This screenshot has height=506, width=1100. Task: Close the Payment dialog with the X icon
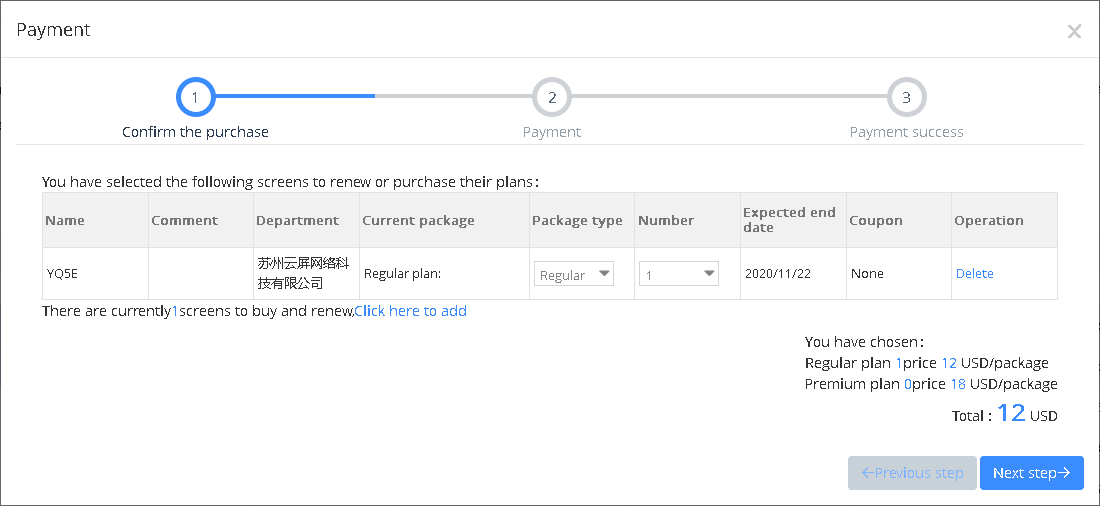pos(1074,31)
